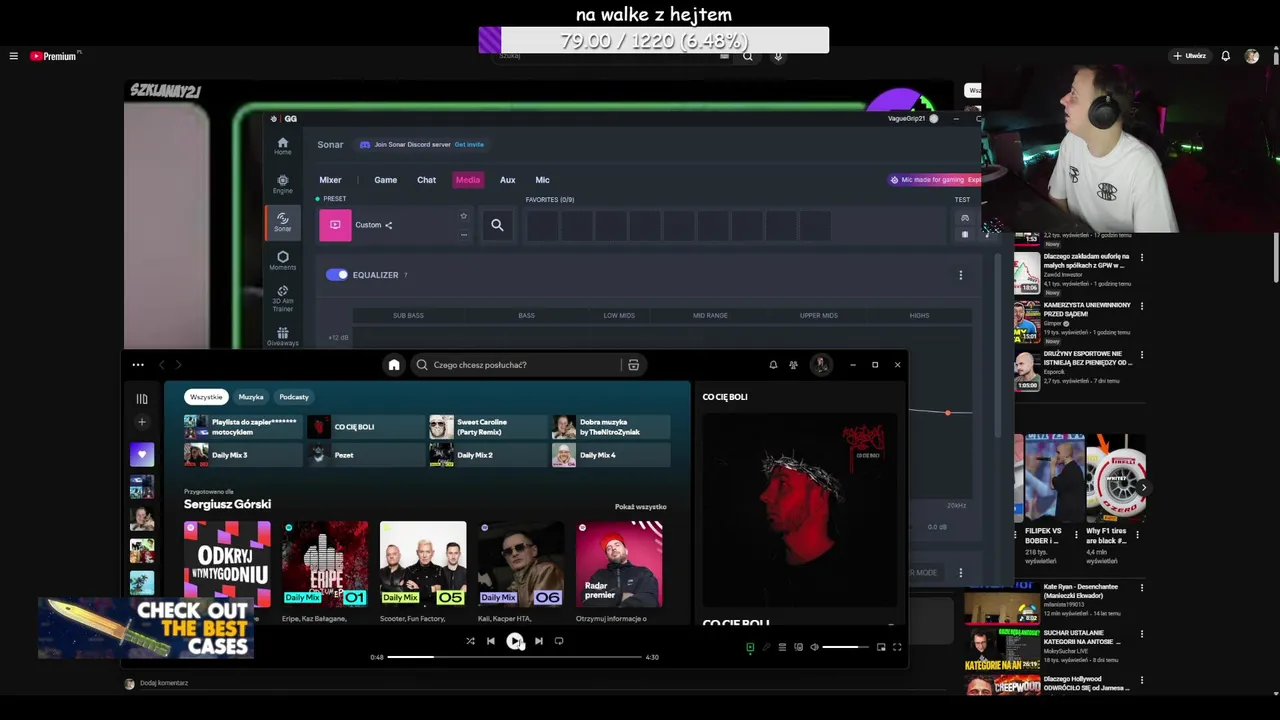Open Moments in the GG sidebar
Viewport: 1280px width, 720px height.
coord(283,261)
